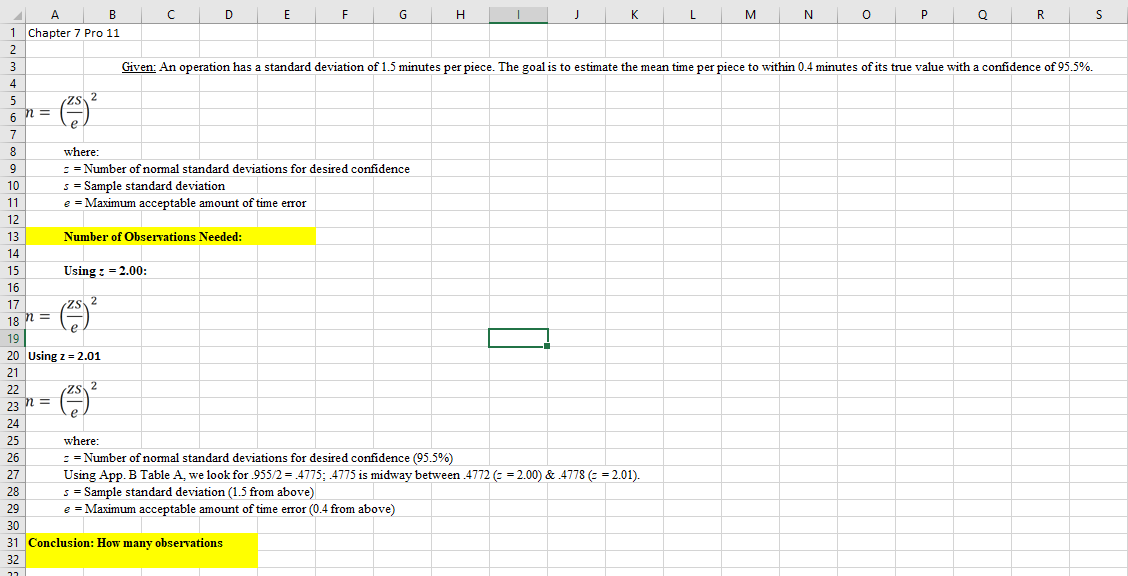Screen dimensions: 1128x576
Task: Click the 'where:' text in row 25
Action: click(x=82, y=441)
